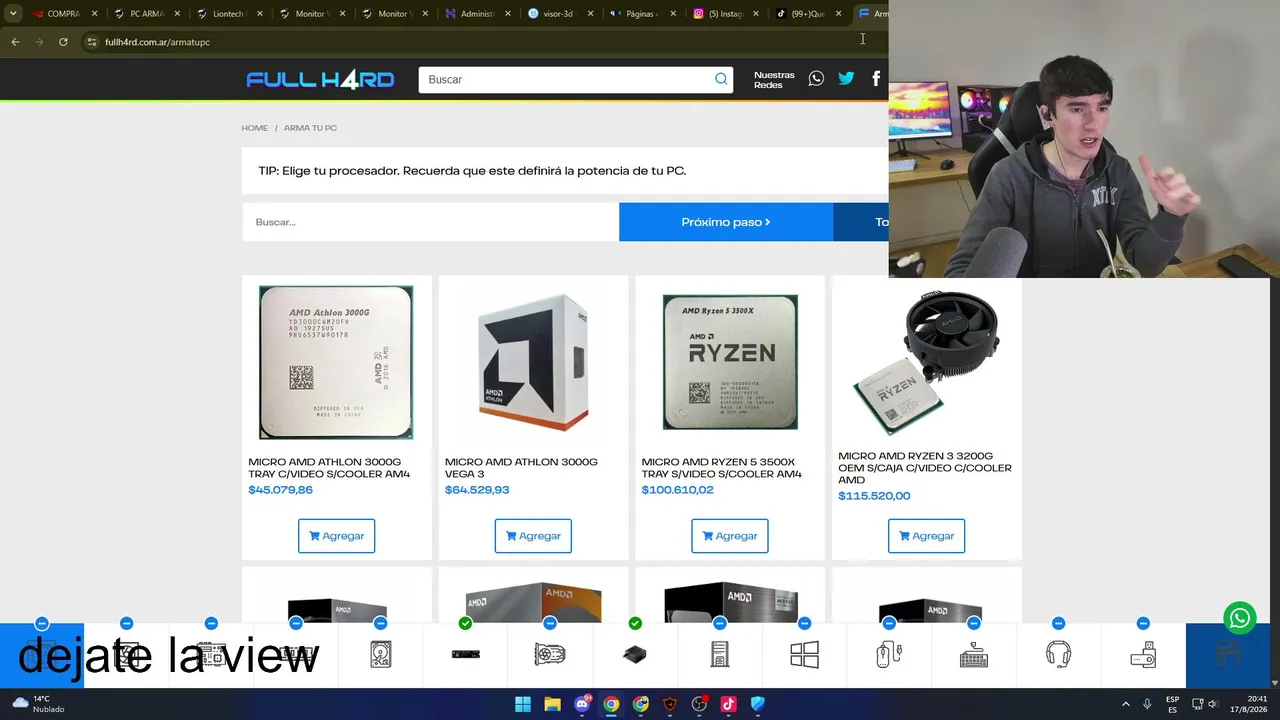Viewport: 1280px width, 720px height.
Task: Go back with the browser back arrow
Action: [15, 42]
